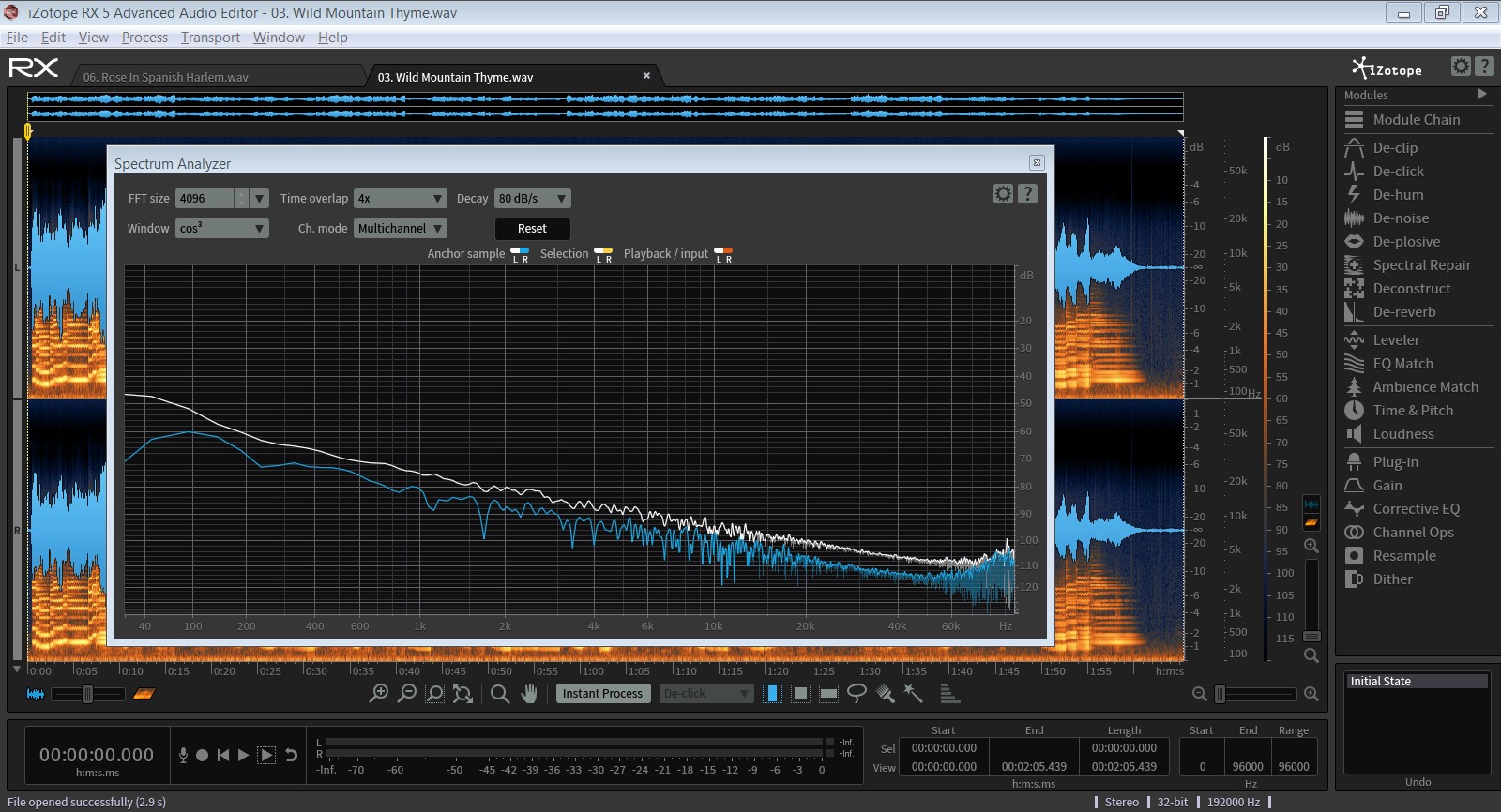
Task: Open the Transport menu
Action: point(210,38)
